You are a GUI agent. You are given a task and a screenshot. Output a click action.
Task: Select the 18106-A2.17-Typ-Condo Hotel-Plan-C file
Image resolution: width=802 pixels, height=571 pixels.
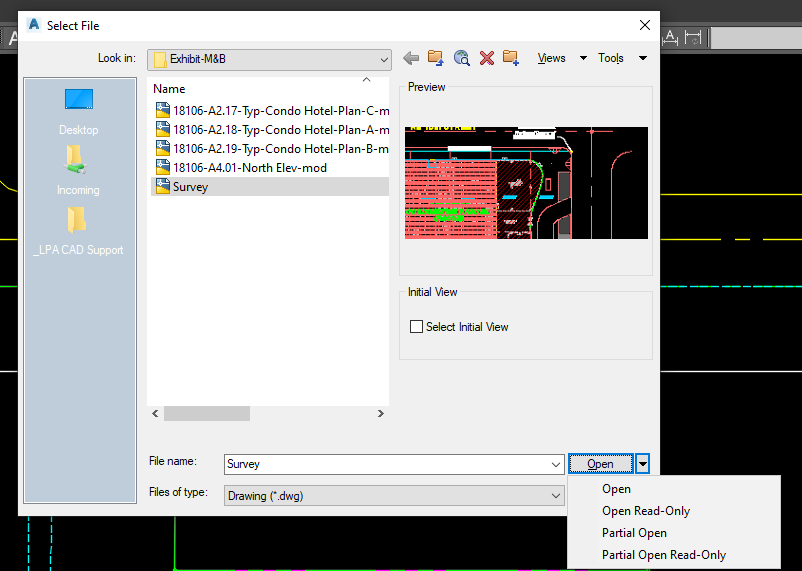point(271,110)
